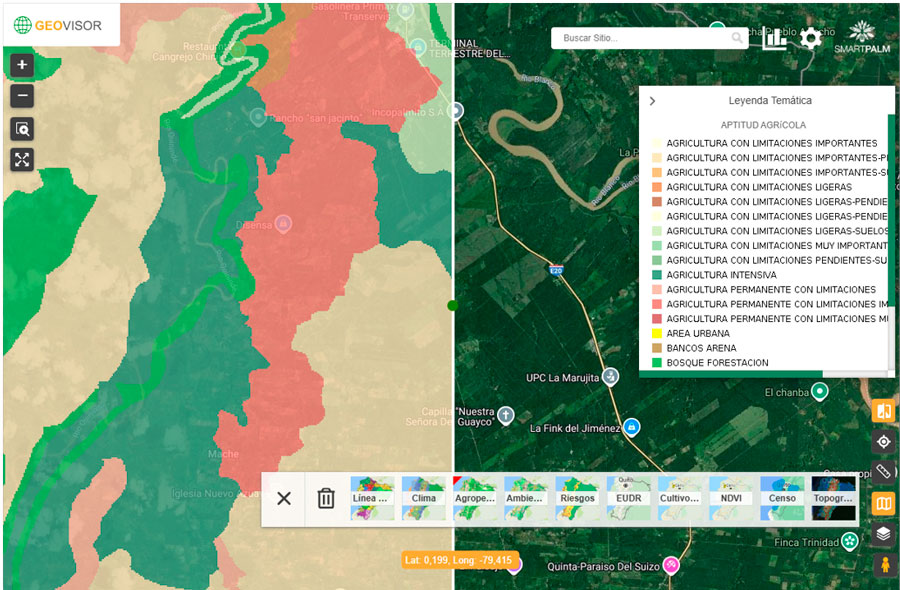Zoom in with the plus button
This screenshot has height=590, width=900.
(22, 65)
